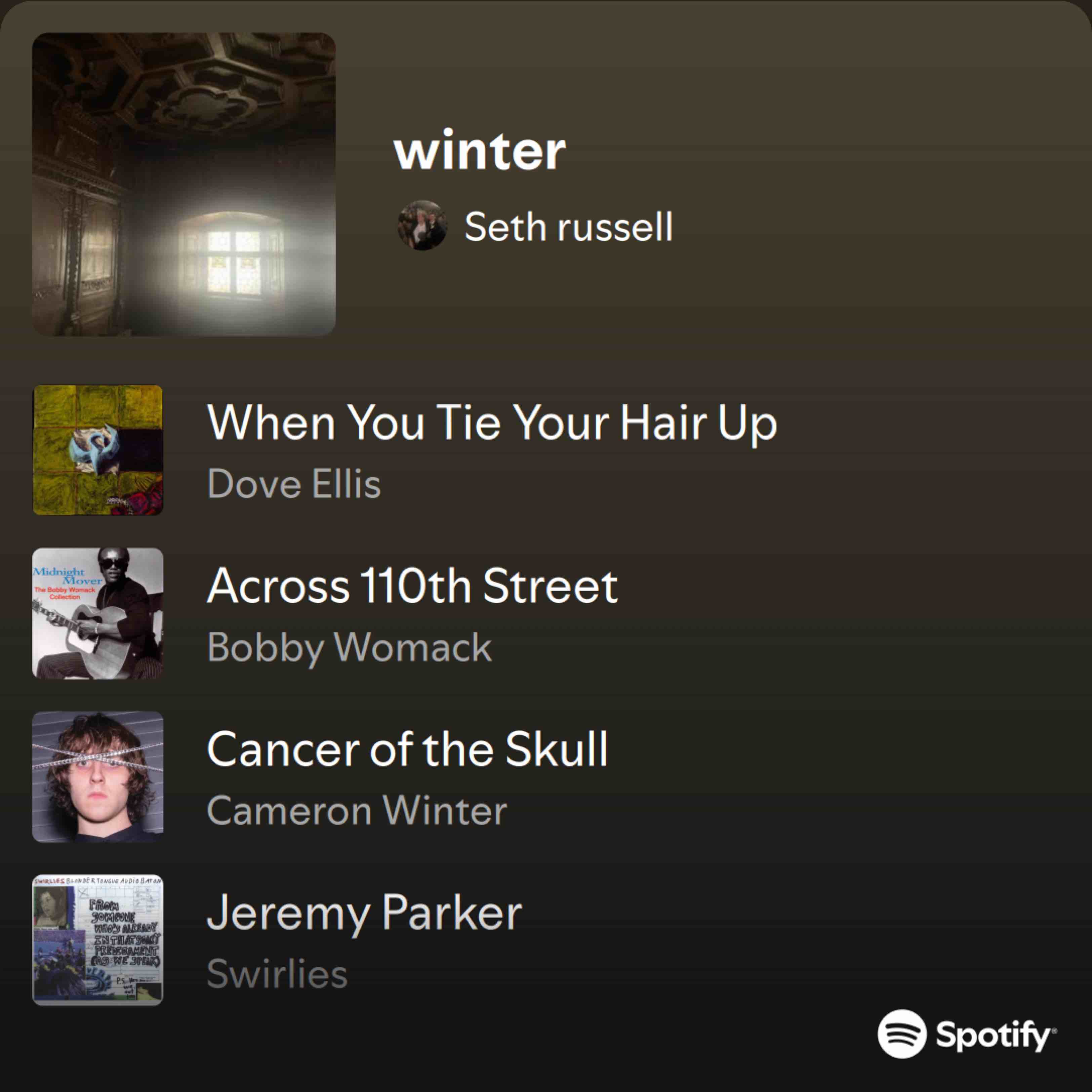Open artist Bobby Womack
This screenshot has width=1092, height=1092.
click(349, 648)
